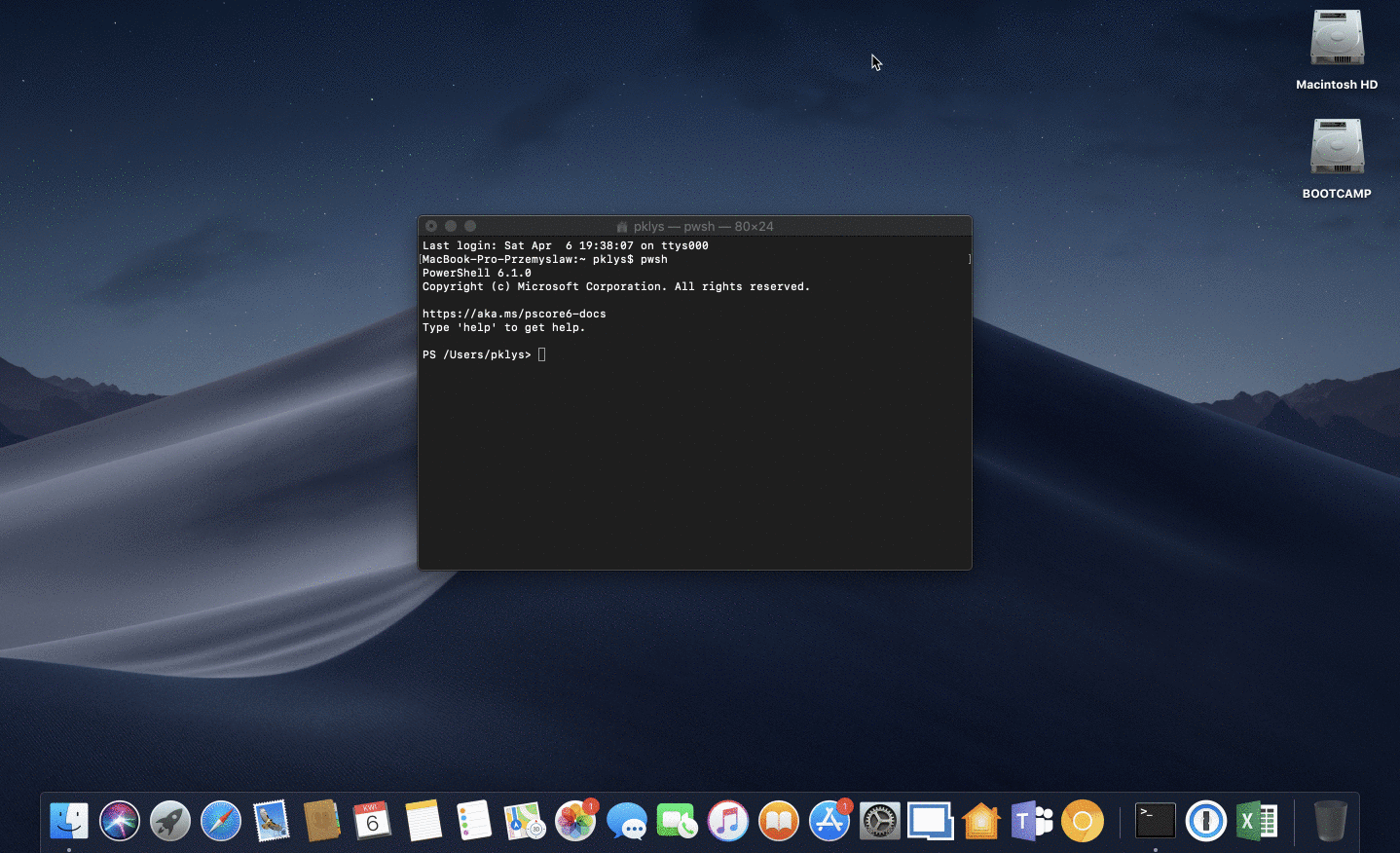Launch Microsoft Teams from dock
This screenshot has height=853, width=1400.
1032,821
